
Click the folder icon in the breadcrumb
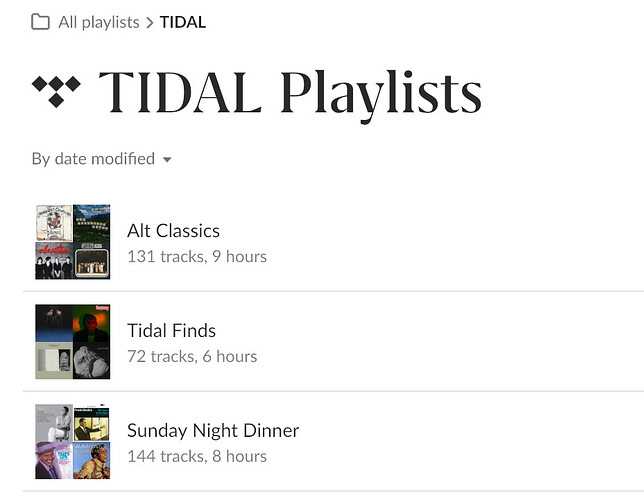point(40,22)
